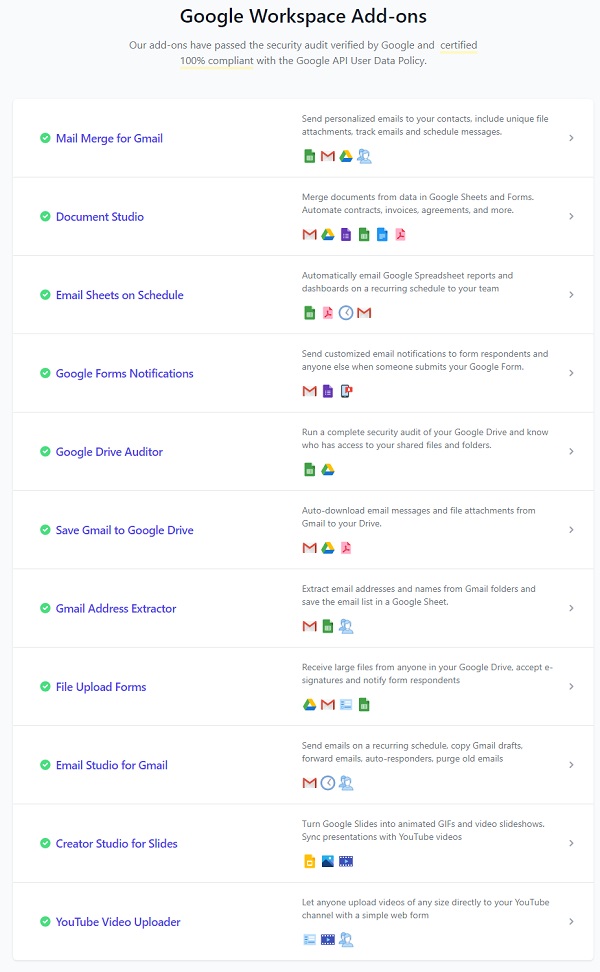Screen dimensions: 600x972
Task: Click the Gmail icon under Email Studio for Gmail
Action: (x=309, y=783)
